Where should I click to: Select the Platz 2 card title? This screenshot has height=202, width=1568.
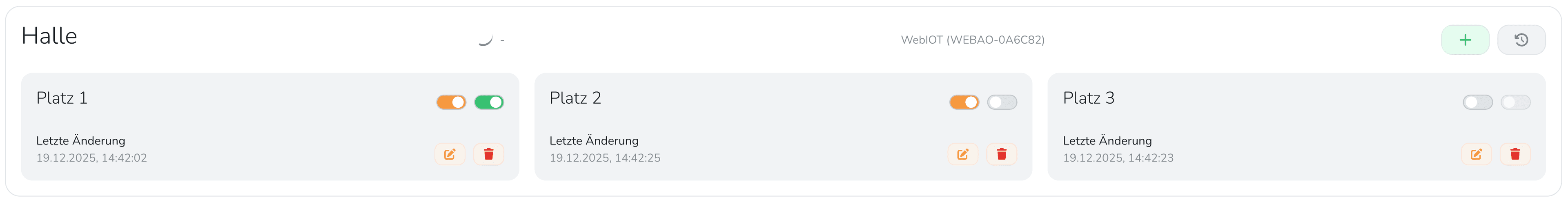[x=575, y=98]
